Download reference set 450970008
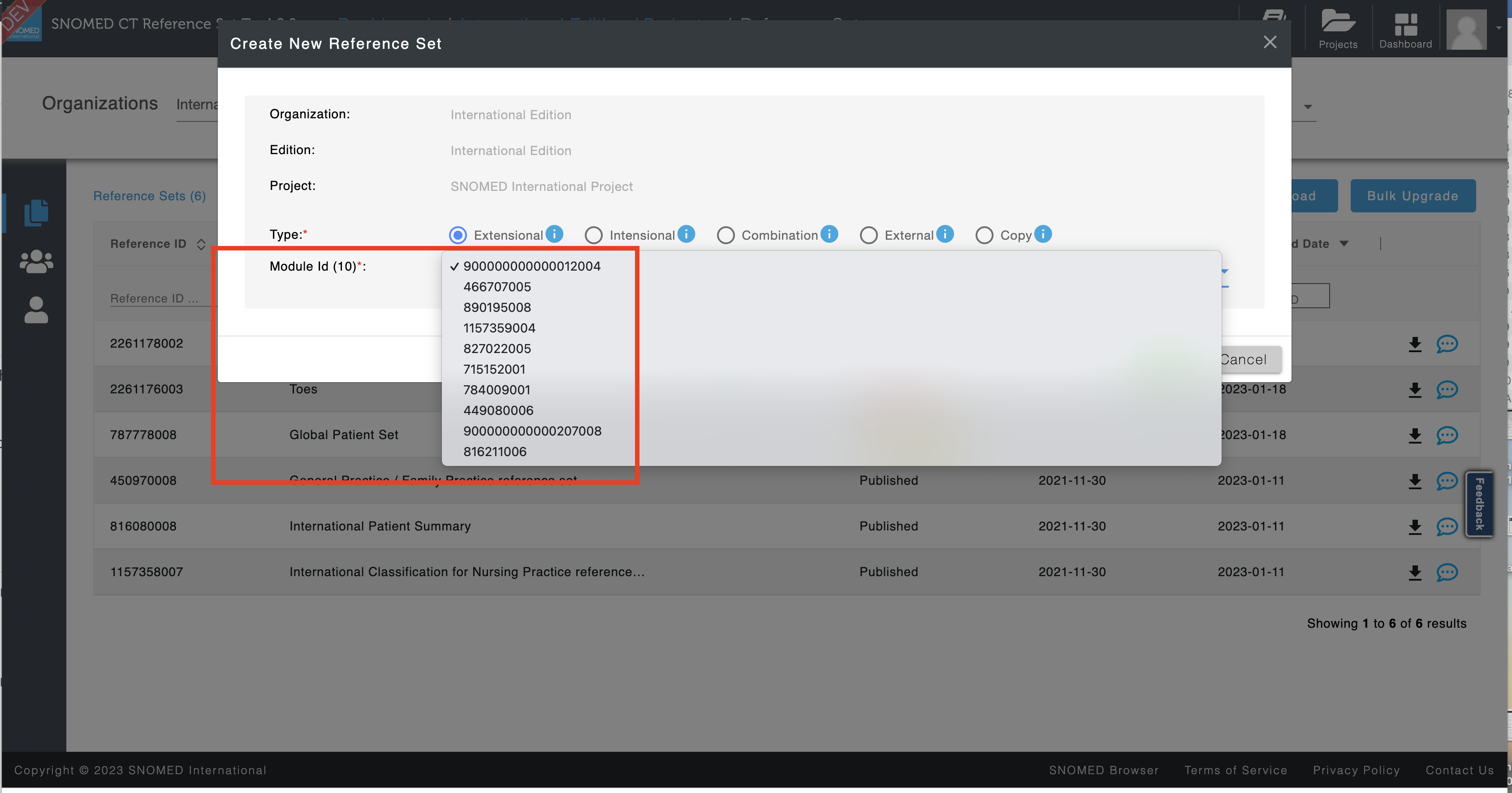Screen dimensions: 1512x793 tap(1415, 481)
